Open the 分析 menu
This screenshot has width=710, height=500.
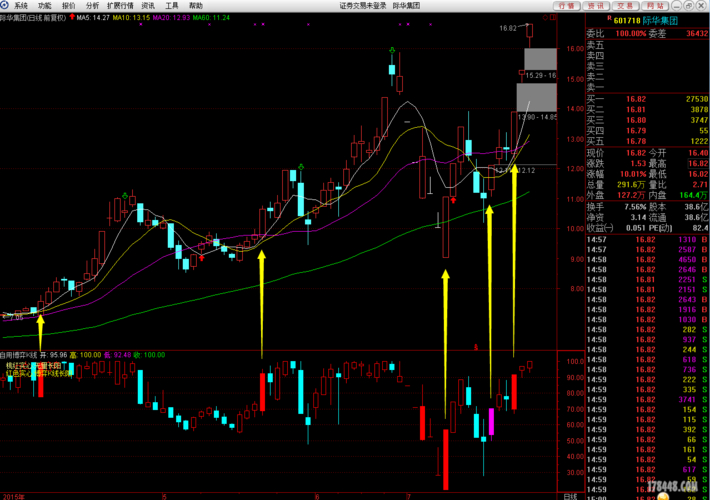[x=92, y=5]
